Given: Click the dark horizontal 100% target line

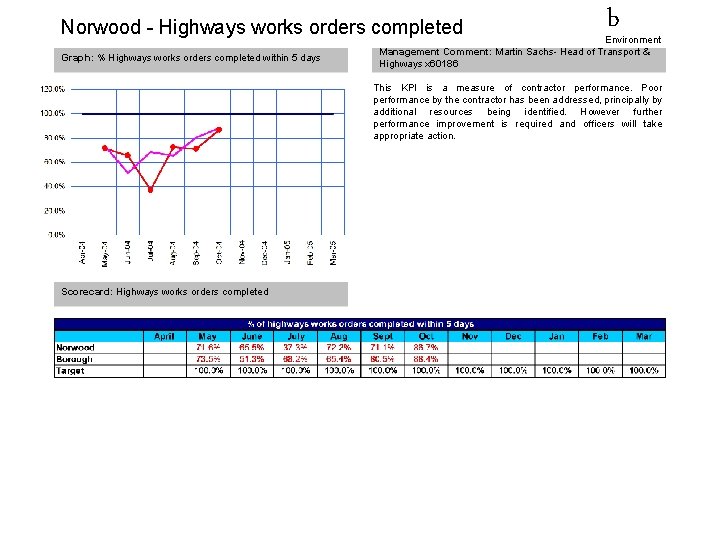Looking at the screenshot, I should tap(208, 114).
